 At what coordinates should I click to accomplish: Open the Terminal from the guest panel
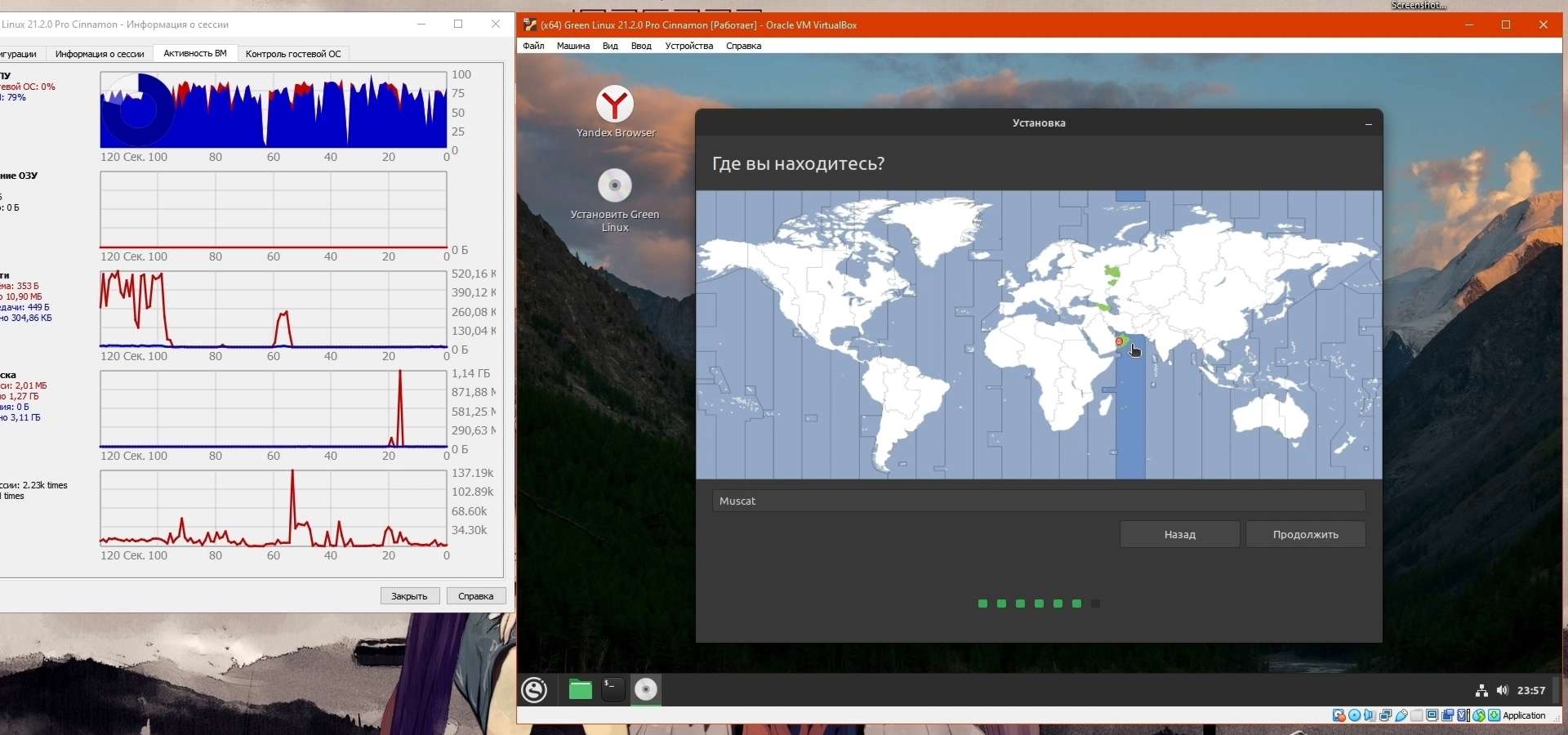pyautogui.click(x=612, y=690)
